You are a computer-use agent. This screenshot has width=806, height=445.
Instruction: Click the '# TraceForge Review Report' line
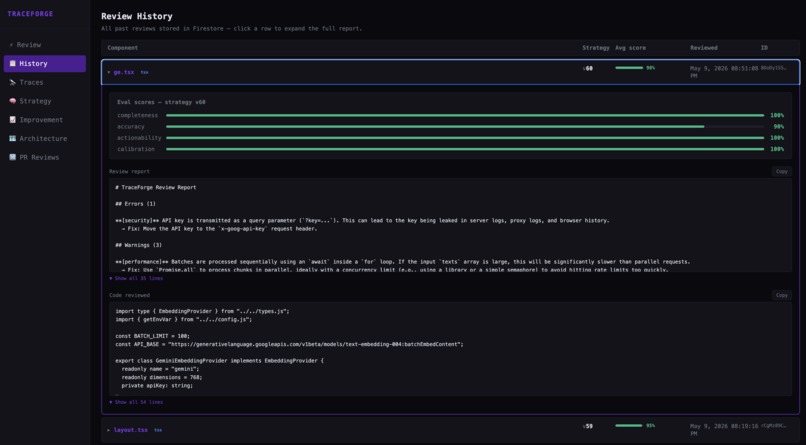[x=156, y=188]
